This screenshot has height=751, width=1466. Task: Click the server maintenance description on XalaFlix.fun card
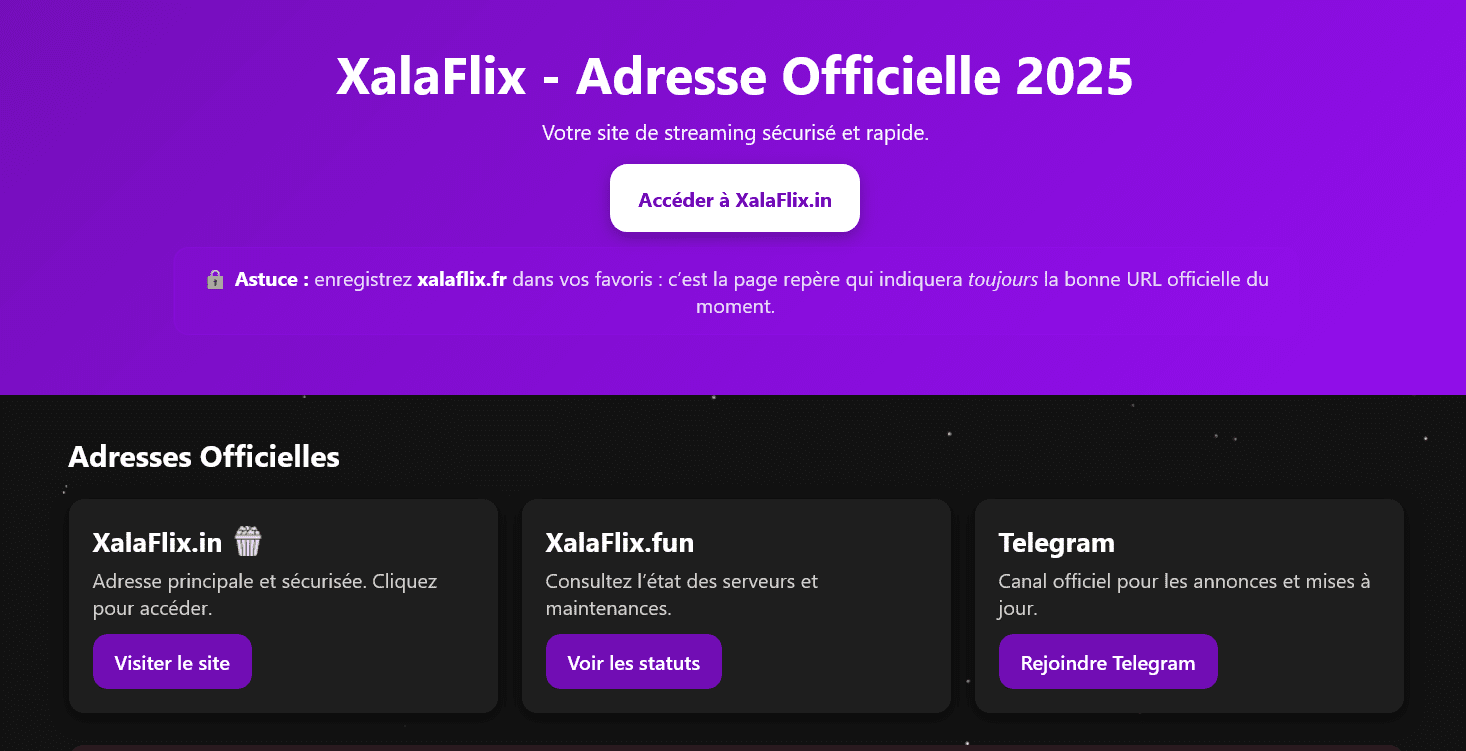[x=681, y=593]
